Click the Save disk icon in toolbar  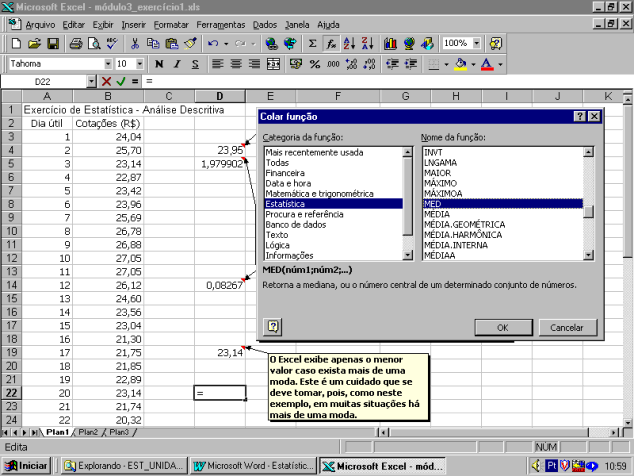[53, 44]
